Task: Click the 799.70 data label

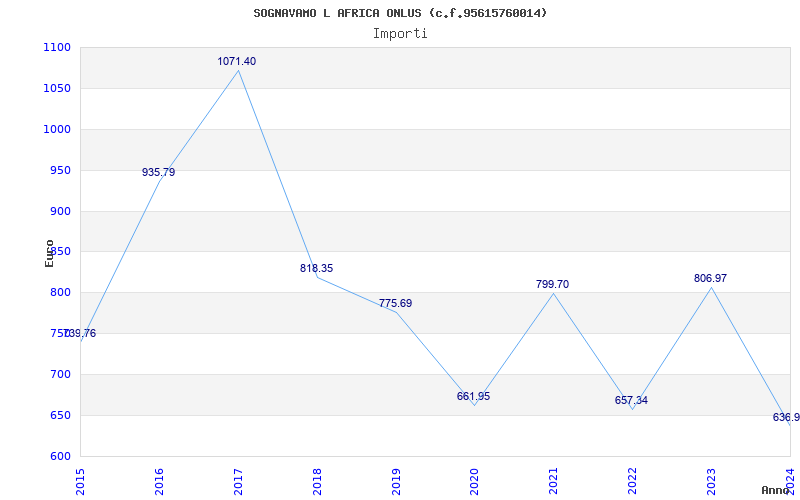Action: (x=552, y=285)
